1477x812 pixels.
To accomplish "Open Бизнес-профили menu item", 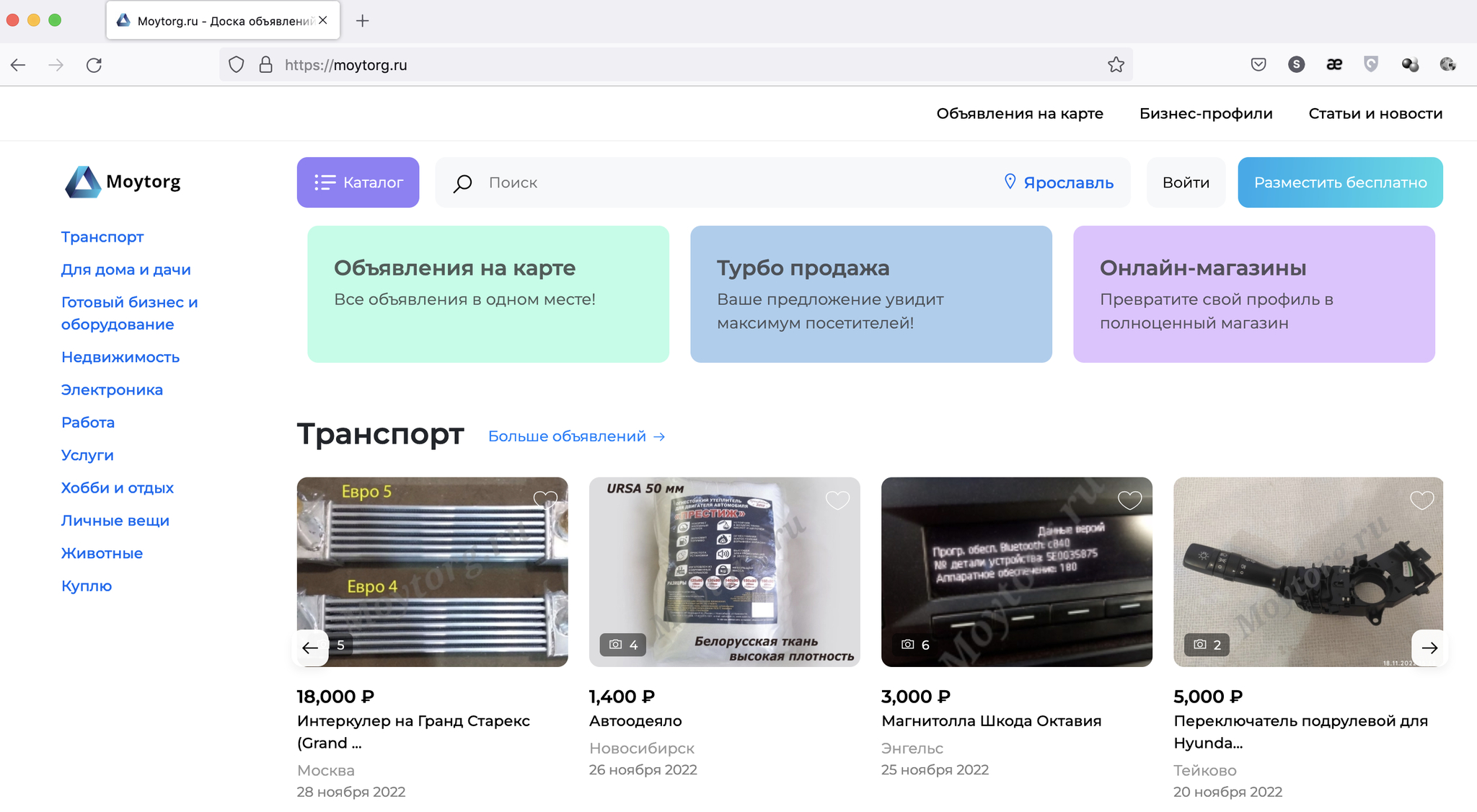I will (x=1206, y=113).
